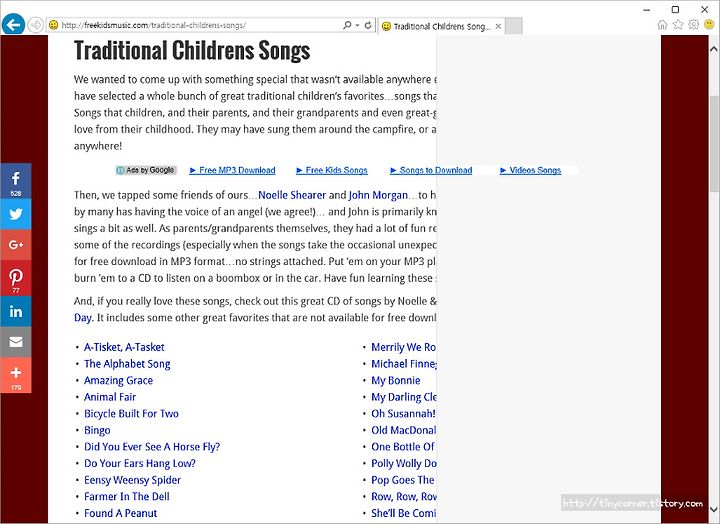Open the Songs to Download ad link
The height and width of the screenshot is (524, 720).
click(431, 170)
